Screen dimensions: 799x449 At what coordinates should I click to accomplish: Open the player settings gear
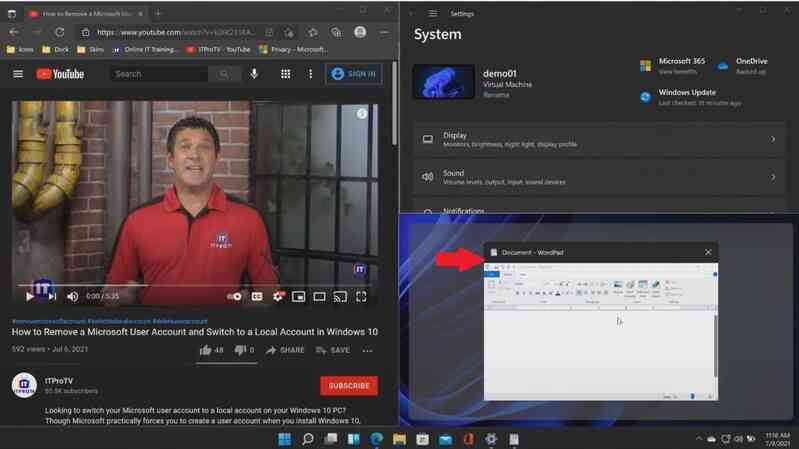tap(278, 296)
